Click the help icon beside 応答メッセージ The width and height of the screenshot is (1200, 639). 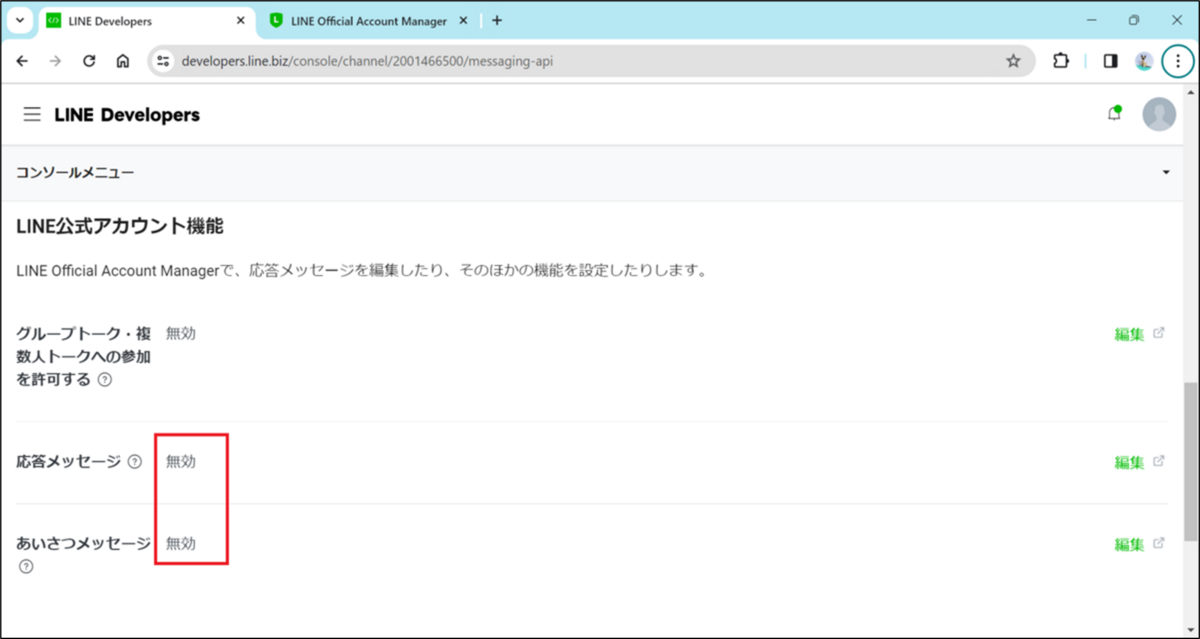[135, 462]
